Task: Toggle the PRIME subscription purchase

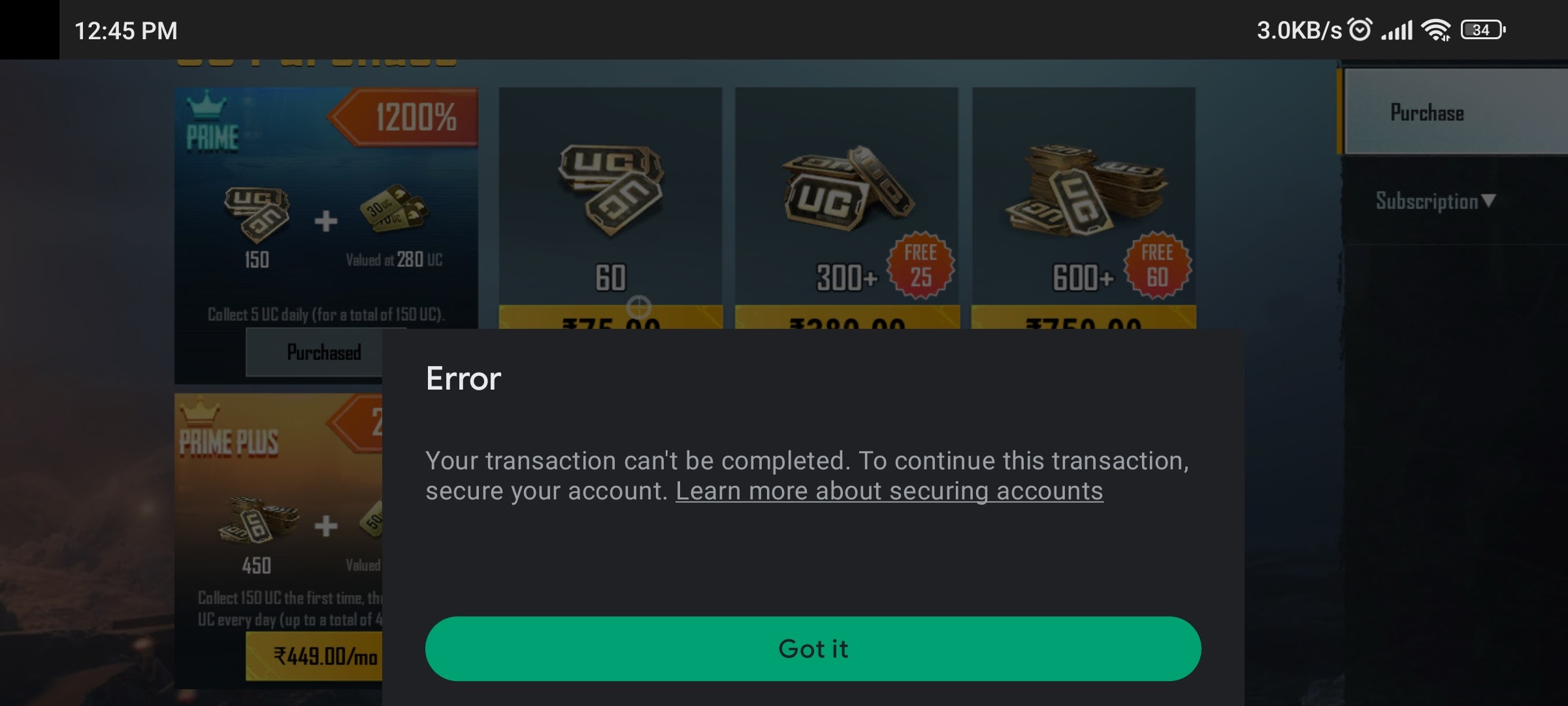Action: 323,352
